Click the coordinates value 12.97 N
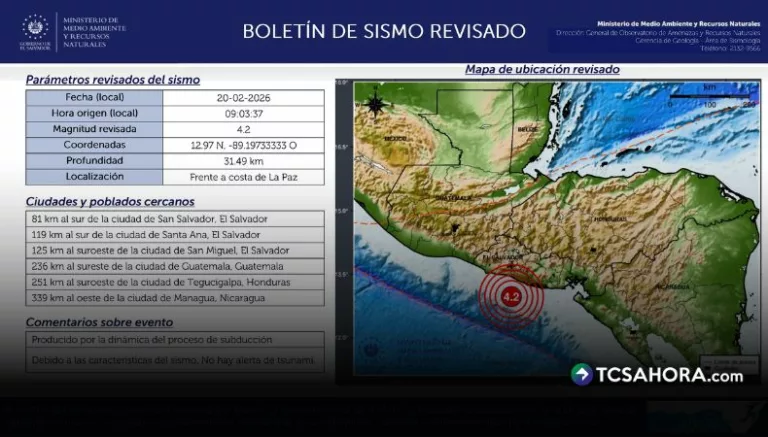Image resolution: width=768 pixels, height=437 pixels. [x=244, y=145]
